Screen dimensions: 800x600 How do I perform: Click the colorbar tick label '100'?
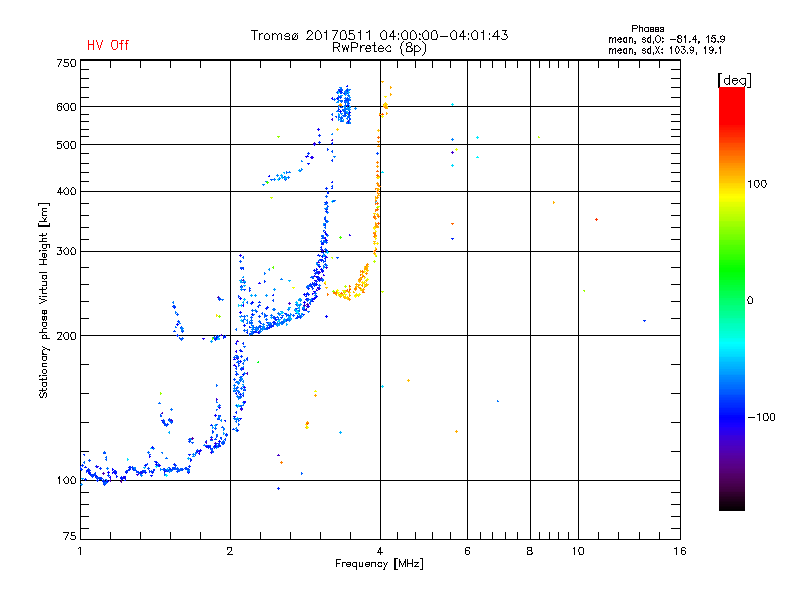(757, 184)
